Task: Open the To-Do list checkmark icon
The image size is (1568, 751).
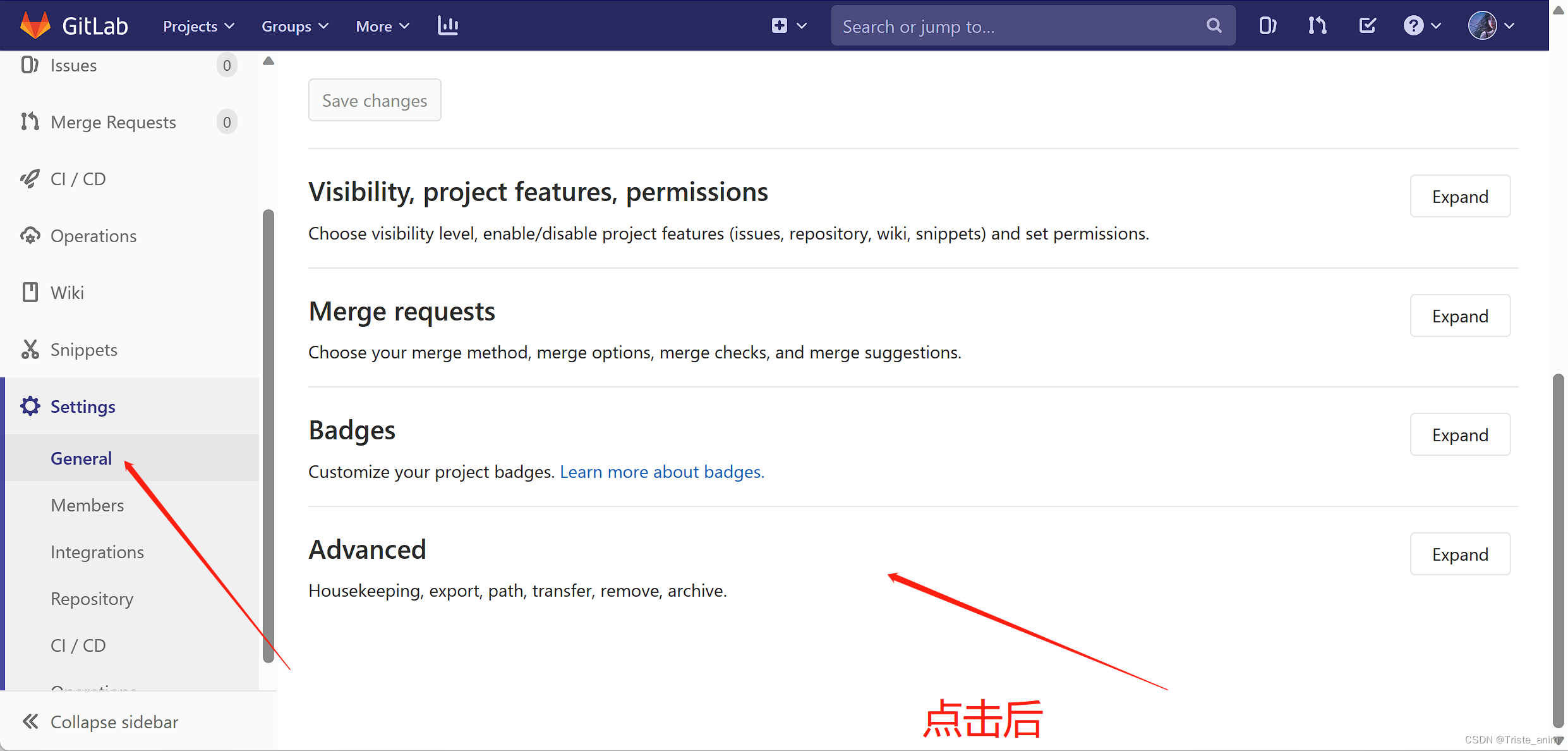Action: pos(1367,26)
